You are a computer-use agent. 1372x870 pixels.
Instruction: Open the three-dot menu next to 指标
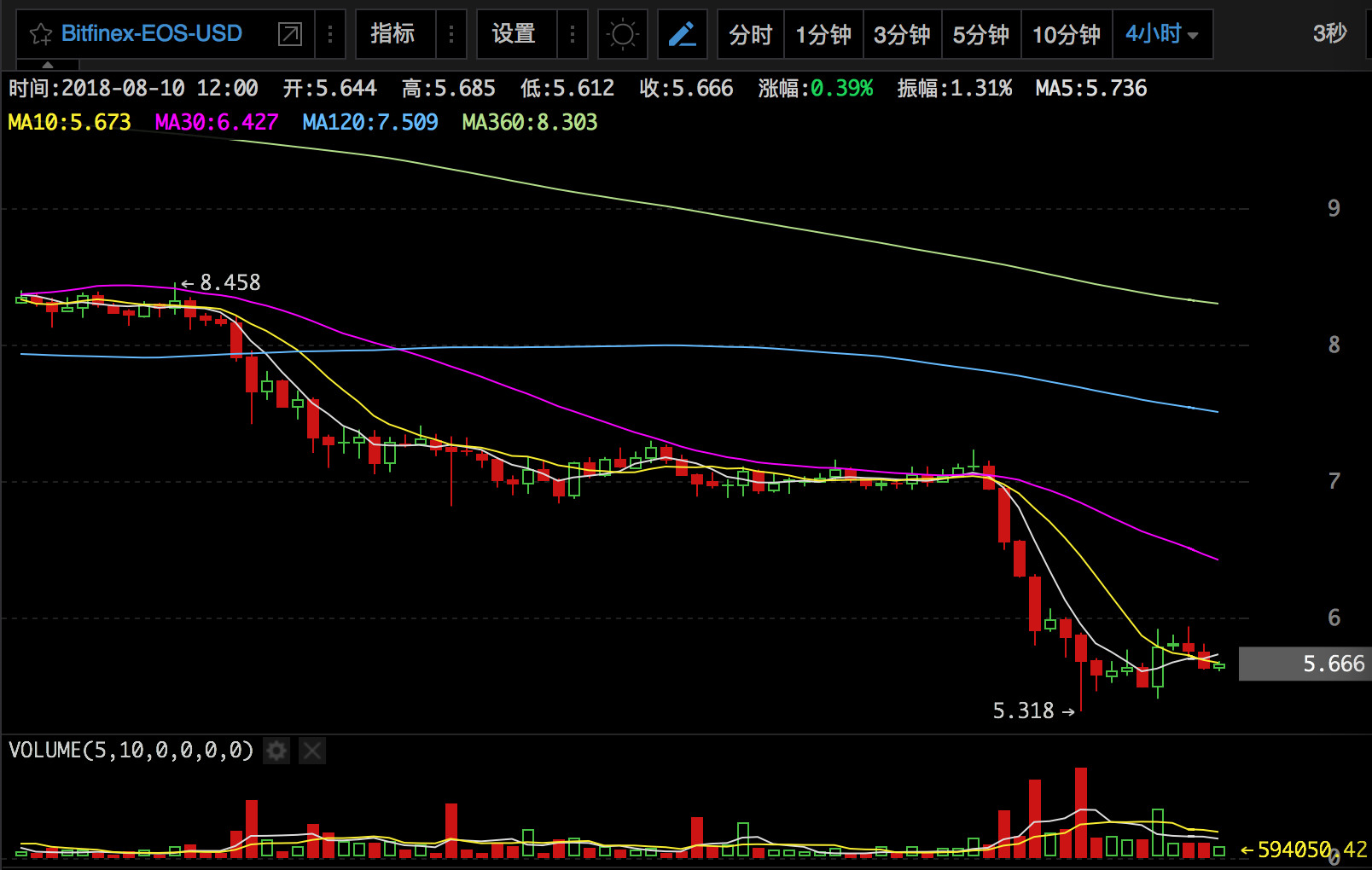coord(451,34)
